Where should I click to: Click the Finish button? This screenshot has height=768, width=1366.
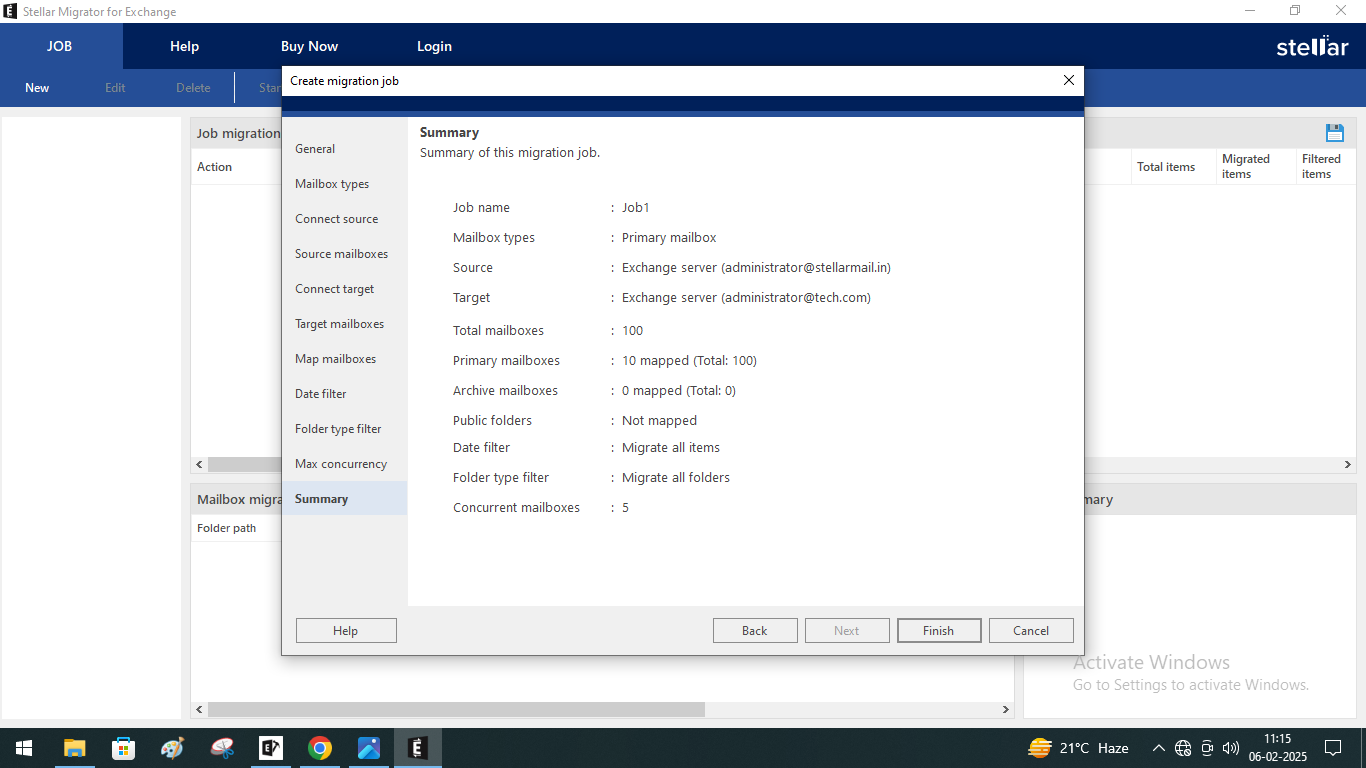[938, 631]
